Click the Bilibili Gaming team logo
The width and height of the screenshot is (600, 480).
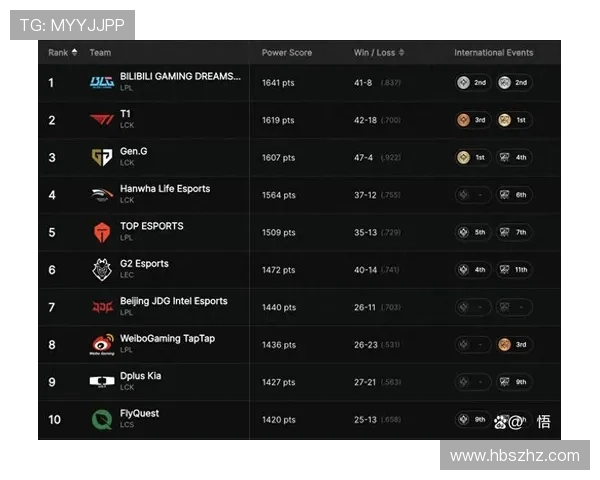(102, 82)
